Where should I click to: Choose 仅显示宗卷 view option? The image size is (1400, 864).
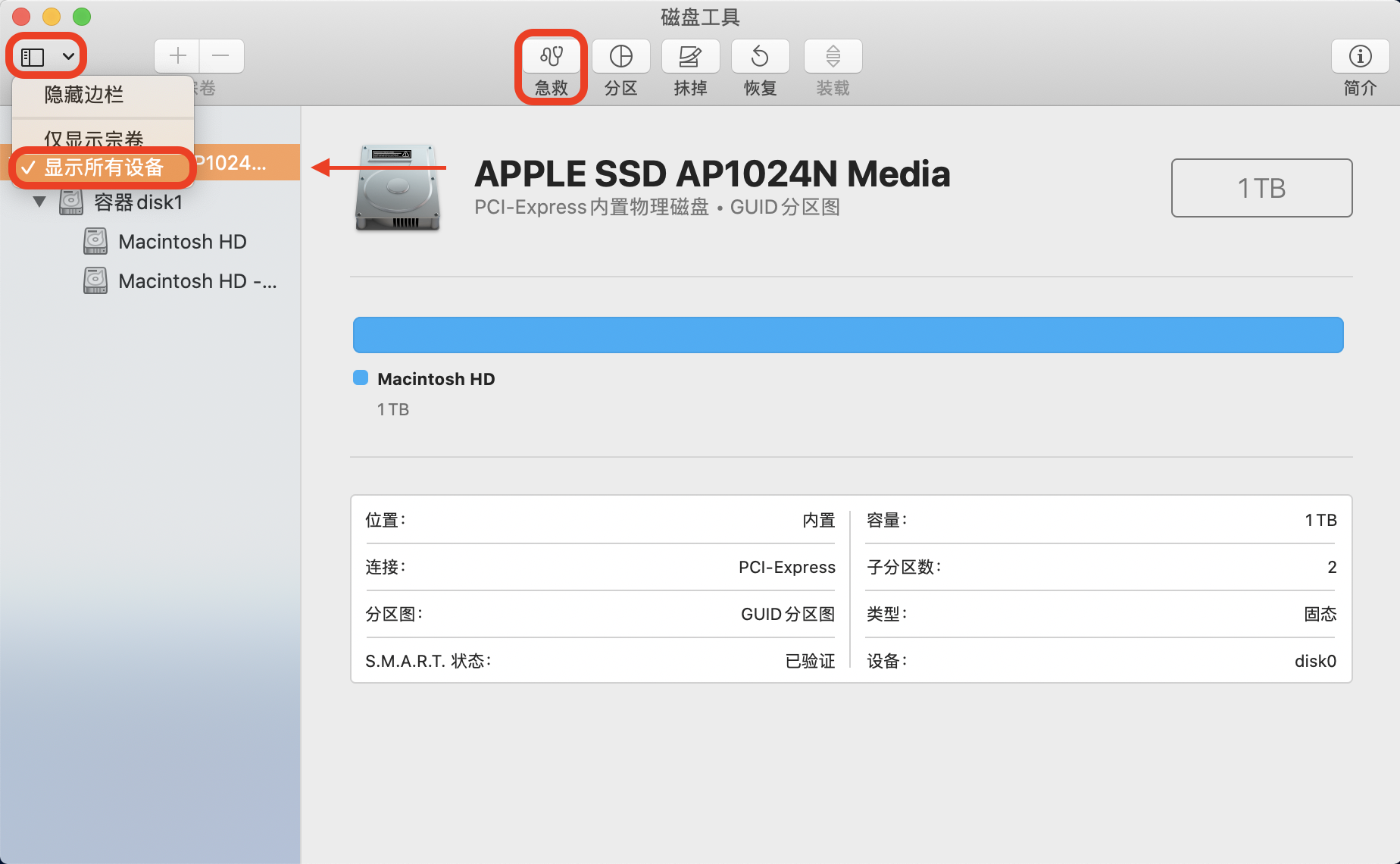94,137
